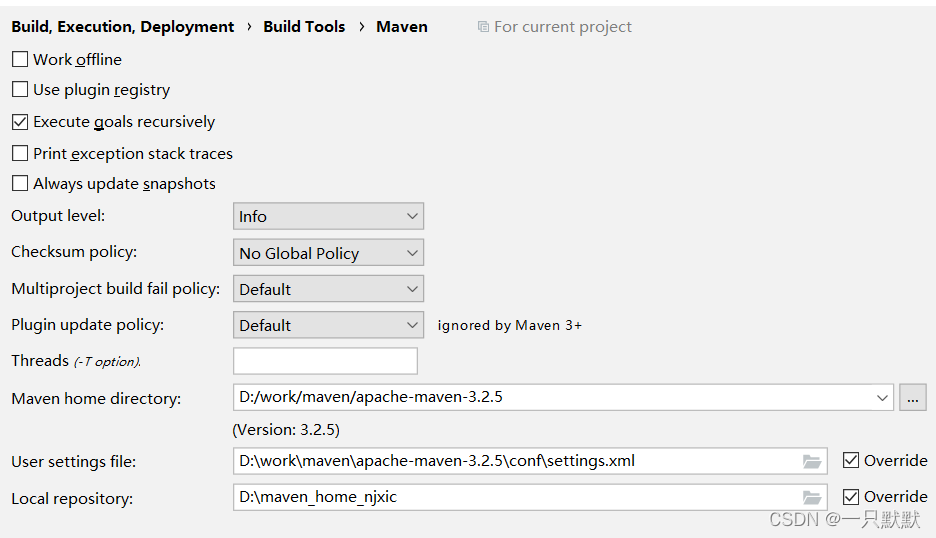Enable the Work offline checkbox
The height and width of the screenshot is (538, 936).
point(20,59)
